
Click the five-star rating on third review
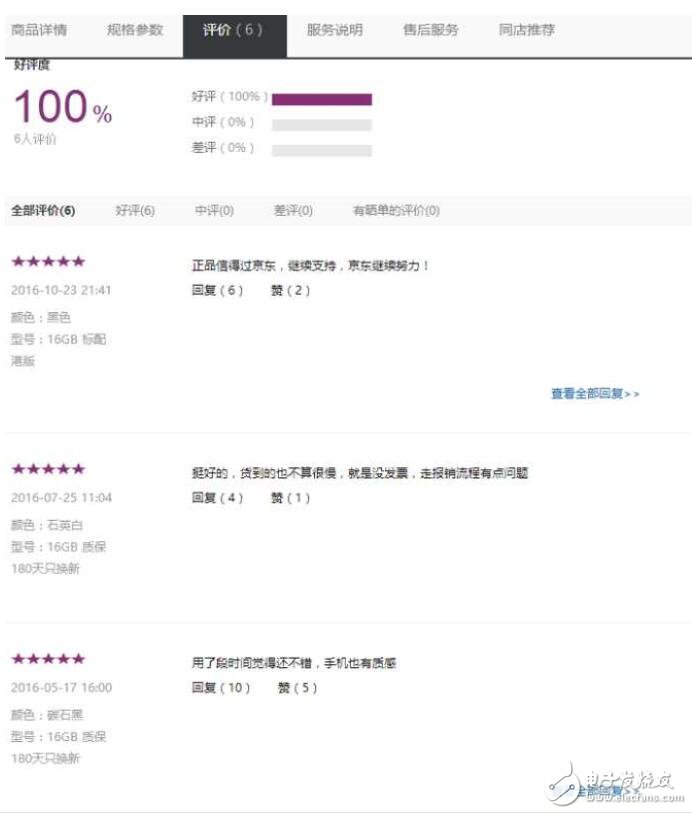pyautogui.click(x=47, y=658)
